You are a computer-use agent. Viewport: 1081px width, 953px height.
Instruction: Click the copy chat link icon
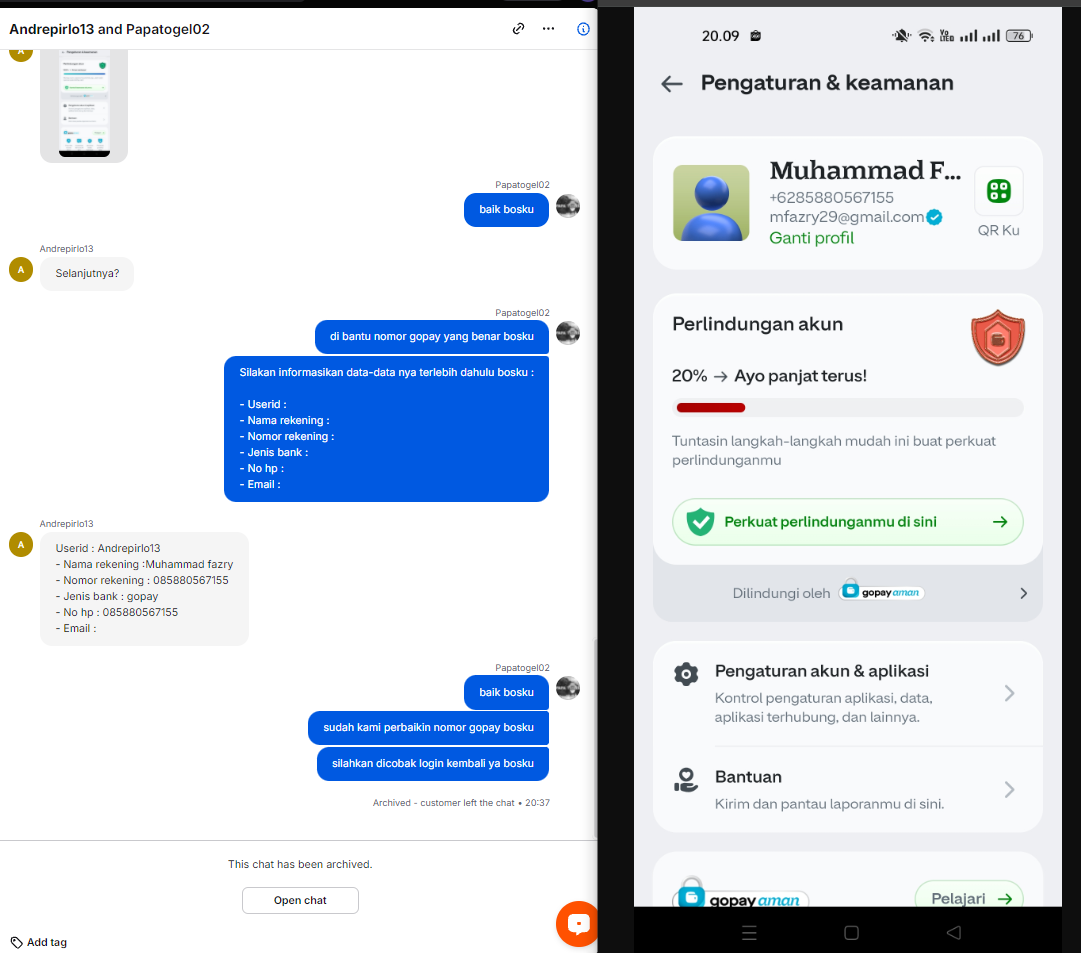coord(518,28)
